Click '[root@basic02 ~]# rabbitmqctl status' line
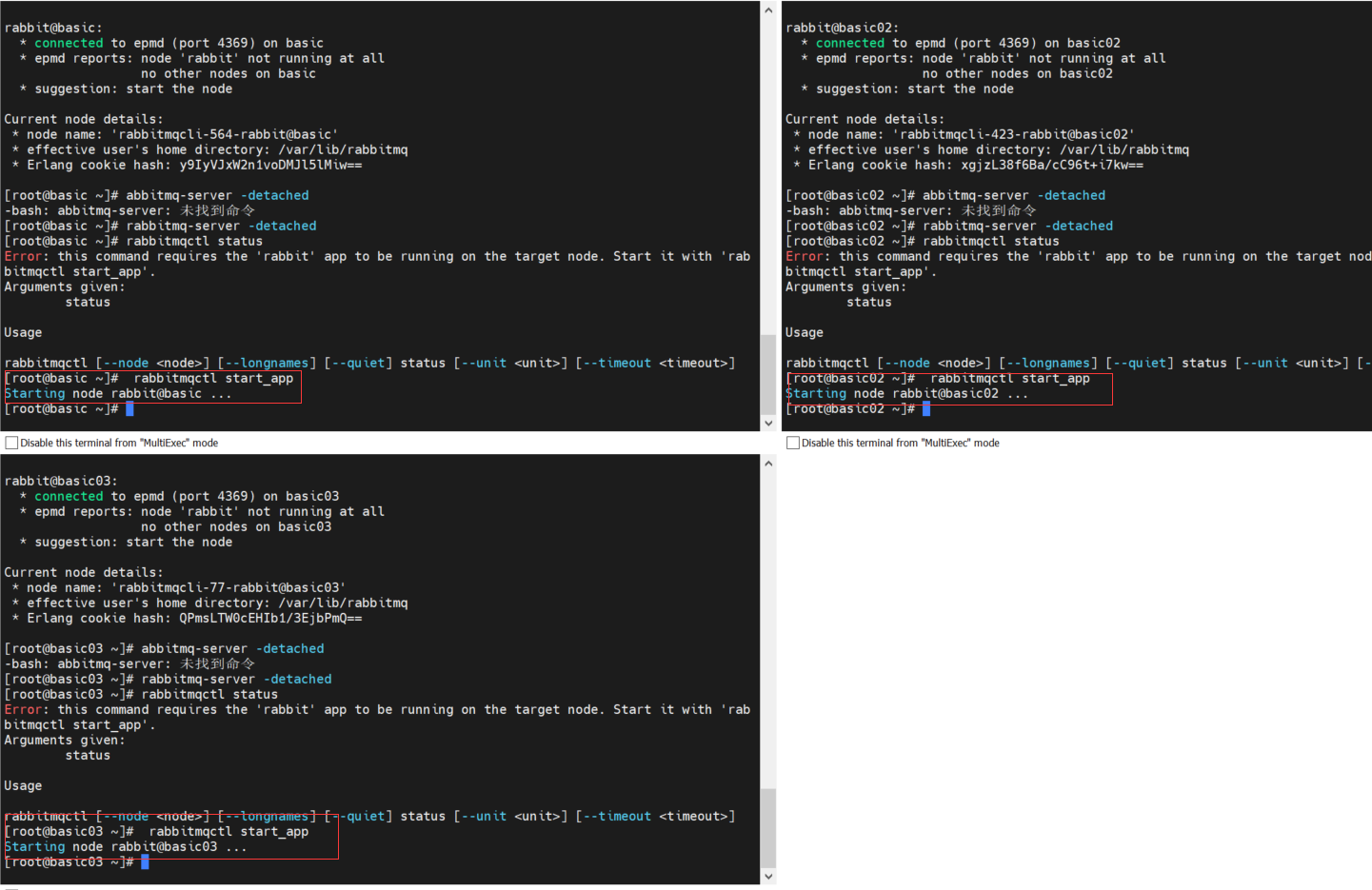Screen dimensions: 1372x890 (x=923, y=241)
